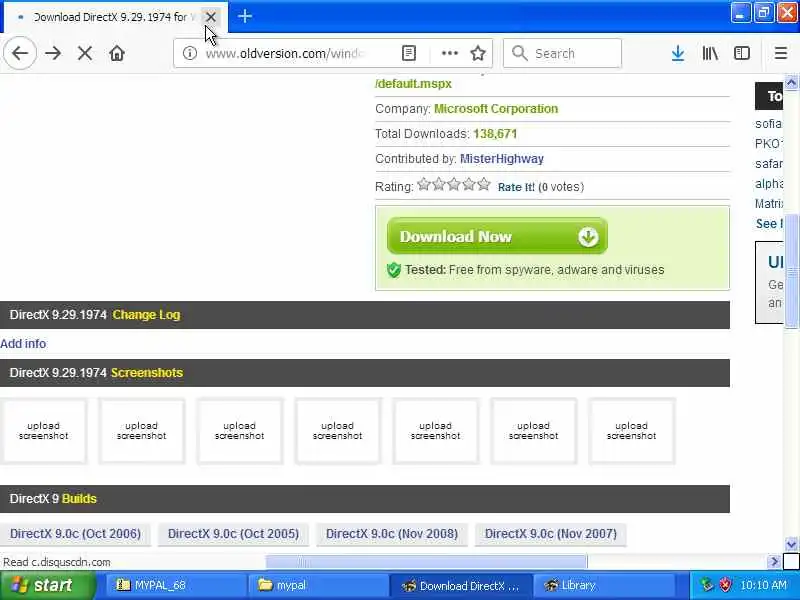800x600 pixels.
Task: Open a new tab with plus button
Action: pos(245,16)
